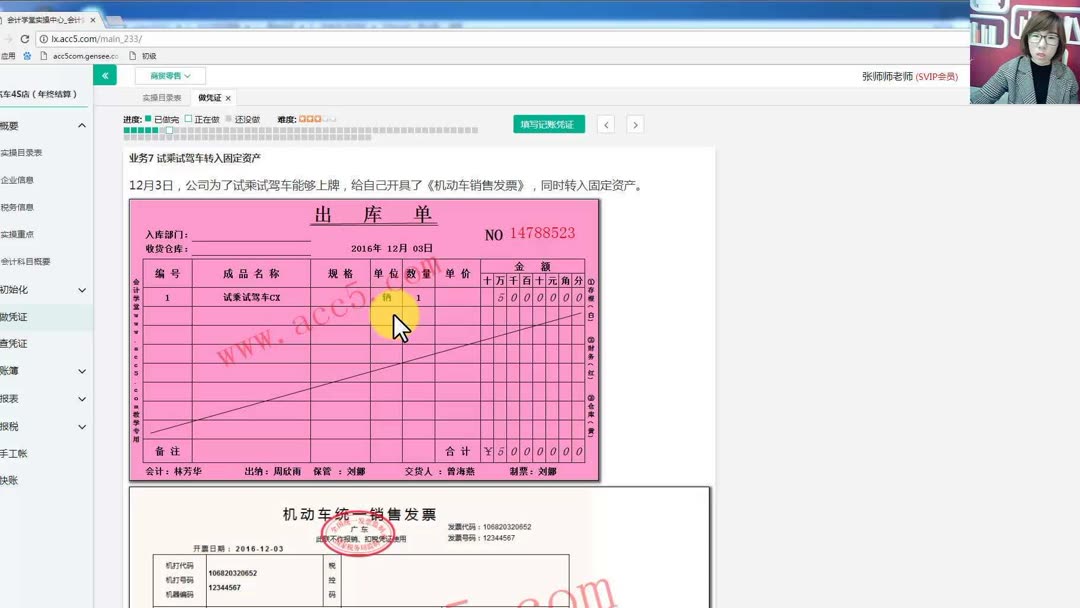
Task: Switch to the 实操目录表 tab
Action: click(x=162, y=97)
